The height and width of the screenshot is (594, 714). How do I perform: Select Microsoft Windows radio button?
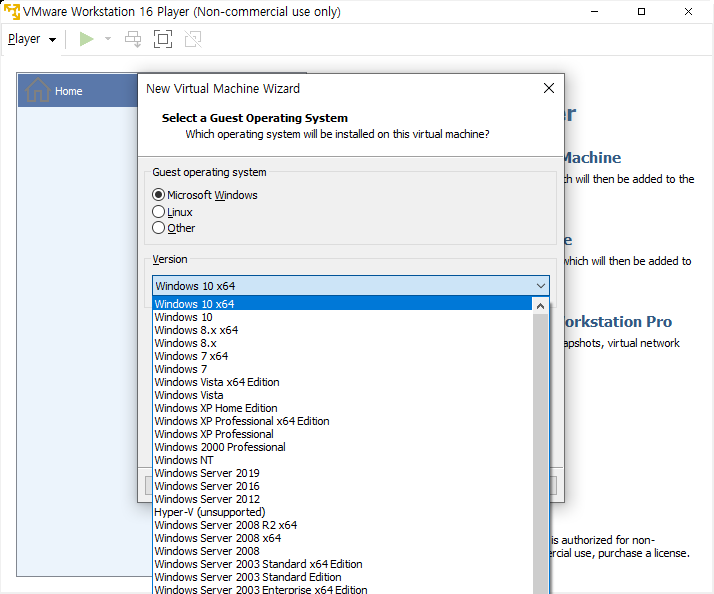158,195
